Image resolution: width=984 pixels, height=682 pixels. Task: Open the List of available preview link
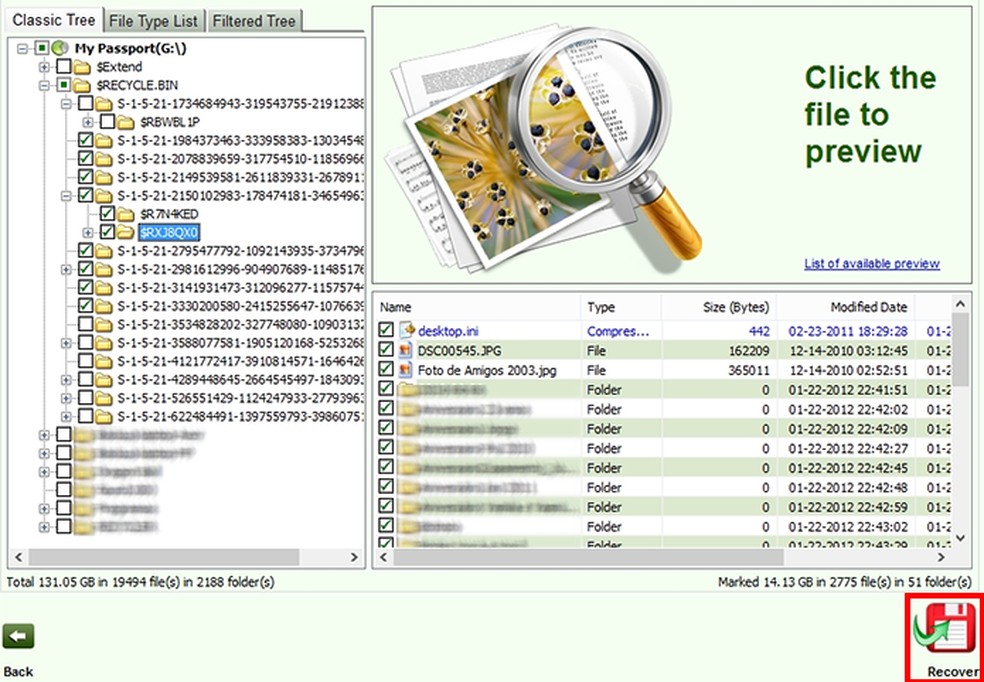pyautogui.click(x=871, y=264)
